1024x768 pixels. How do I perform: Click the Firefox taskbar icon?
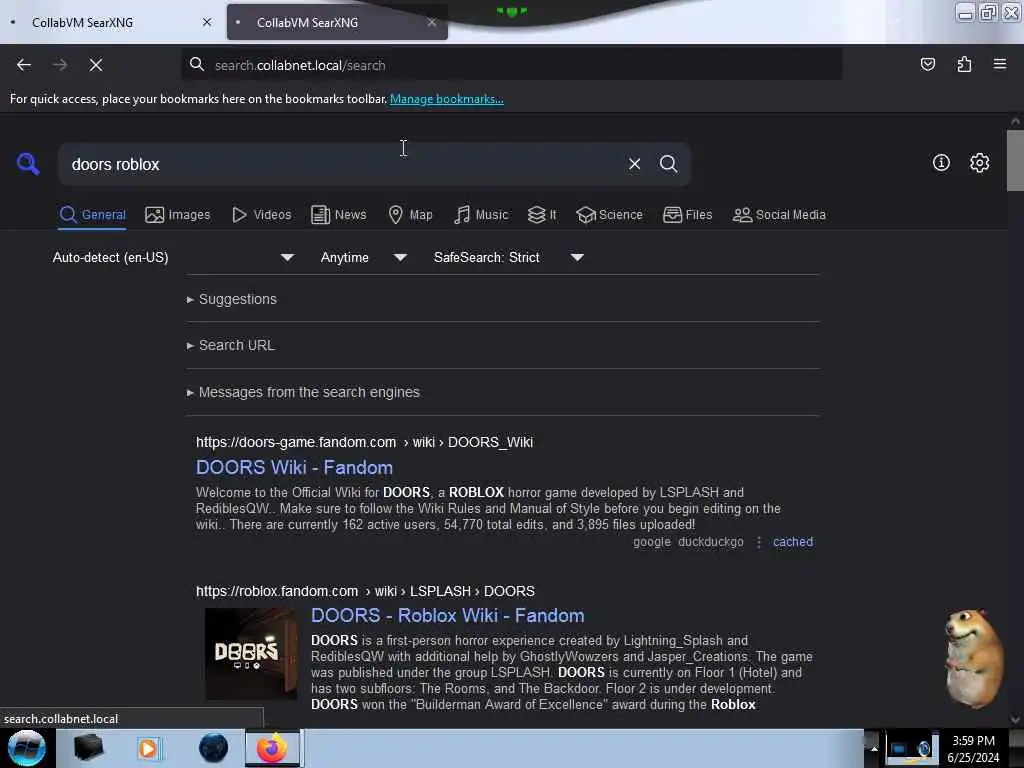point(272,748)
